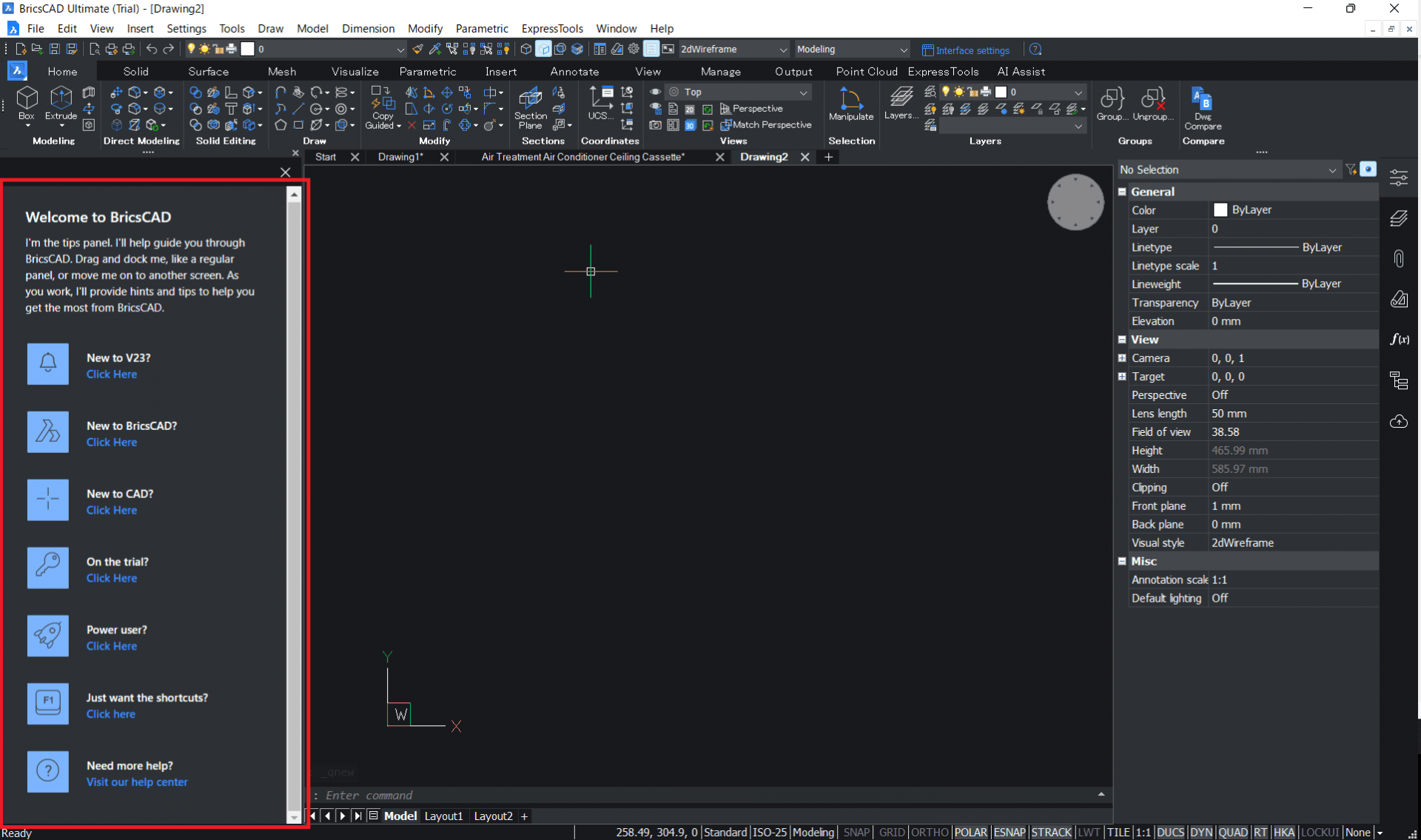Open the BricsCAD application button in ribbon
The height and width of the screenshot is (840, 1421).
coord(17,71)
